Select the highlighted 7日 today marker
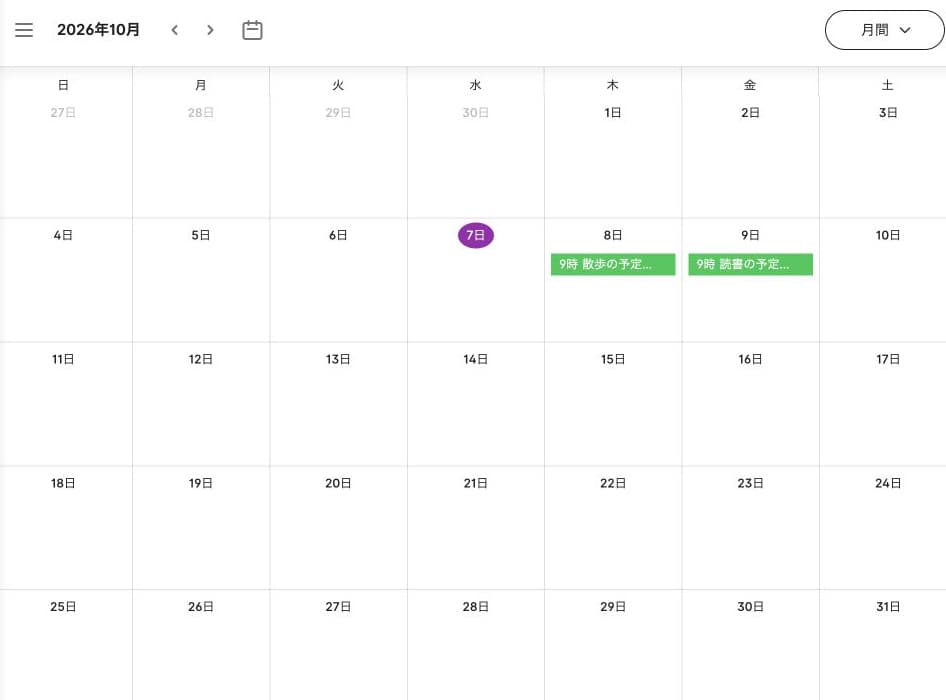The width and height of the screenshot is (946, 700). 475,235
